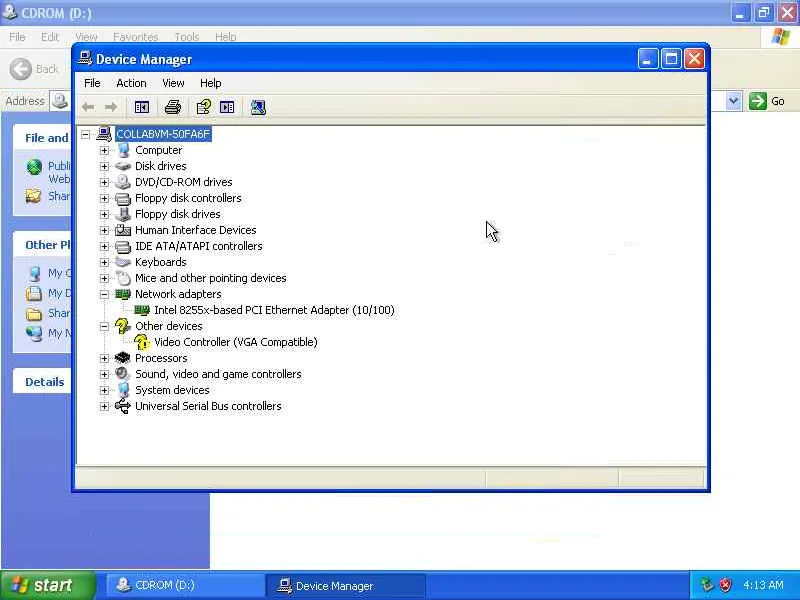This screenshot has width=800, height=600.
Task: Open Favorites menu in CDROM window
Action: tap(135, 37)
